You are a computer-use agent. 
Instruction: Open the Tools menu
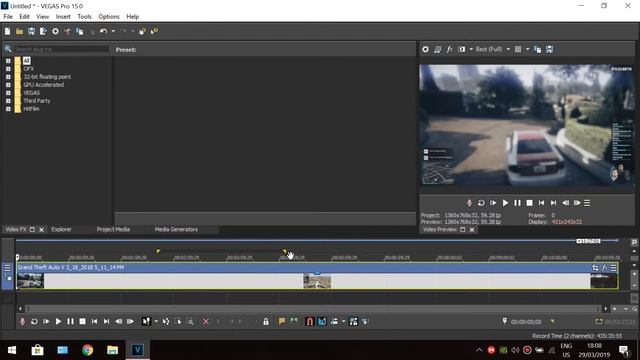pyautogui.click(x=84, y=17)
